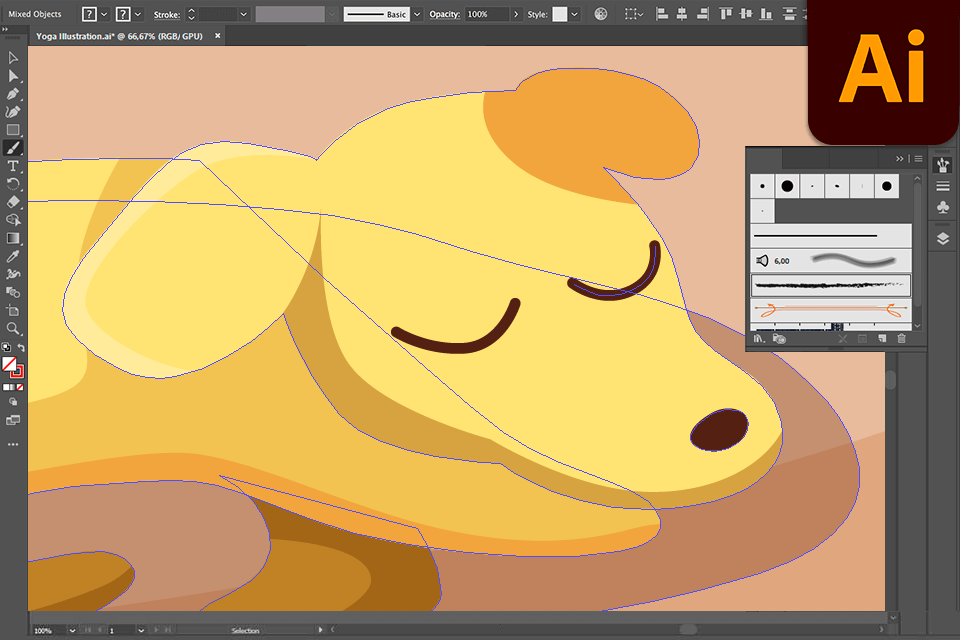Open the Style swatch dropdown
The height and width of the screenshot is (640, 960).
(x=575, y=14)
